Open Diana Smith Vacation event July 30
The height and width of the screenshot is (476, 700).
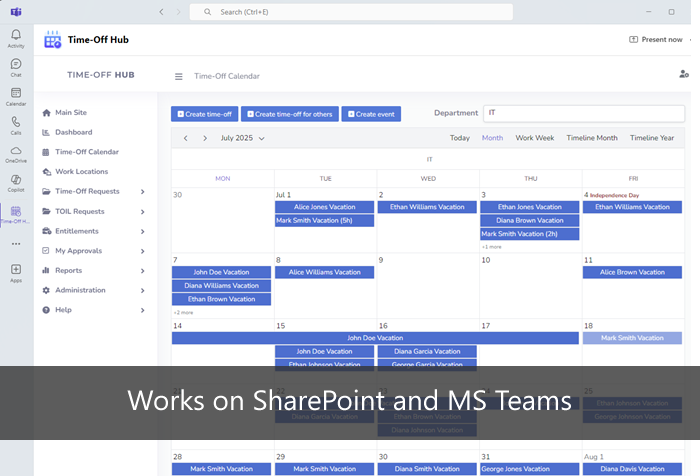tap(427, 469)
